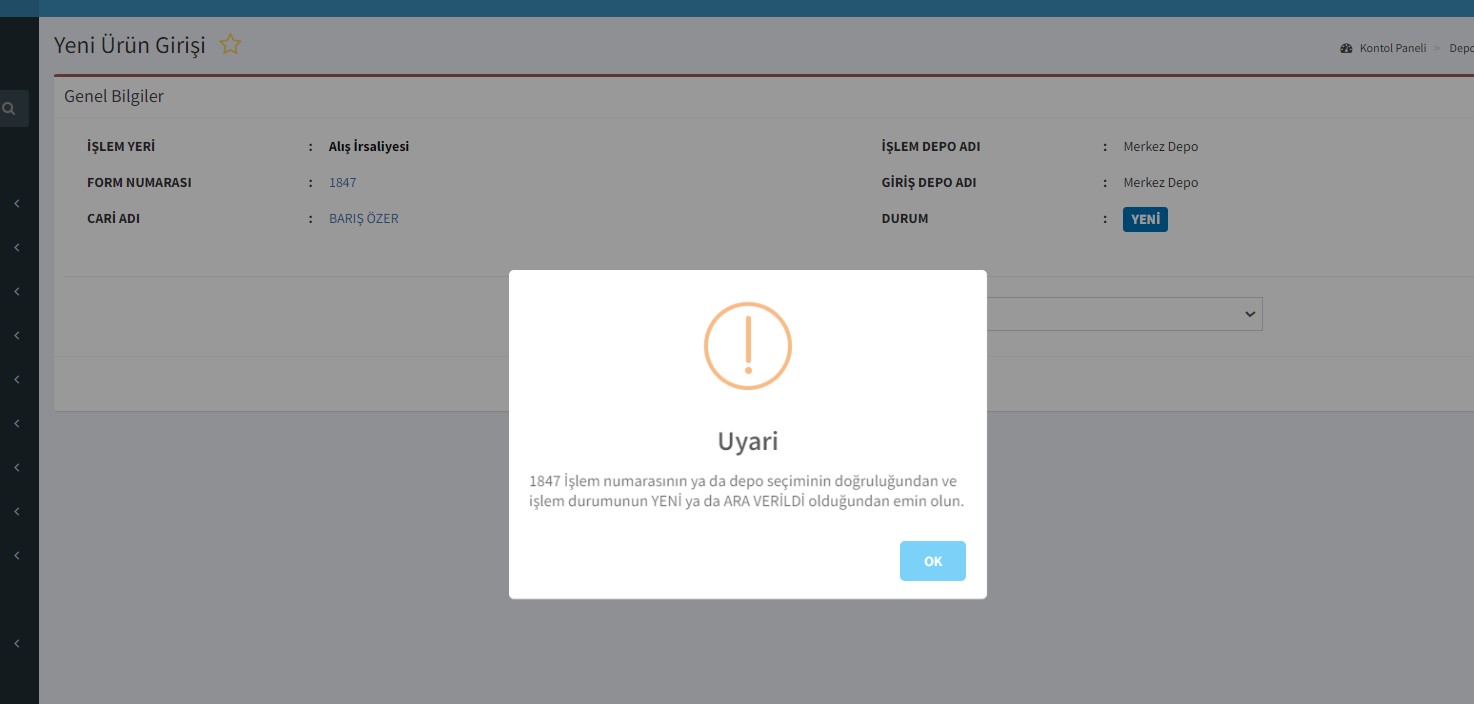Click the Uyari warning message text

point(747,492)
